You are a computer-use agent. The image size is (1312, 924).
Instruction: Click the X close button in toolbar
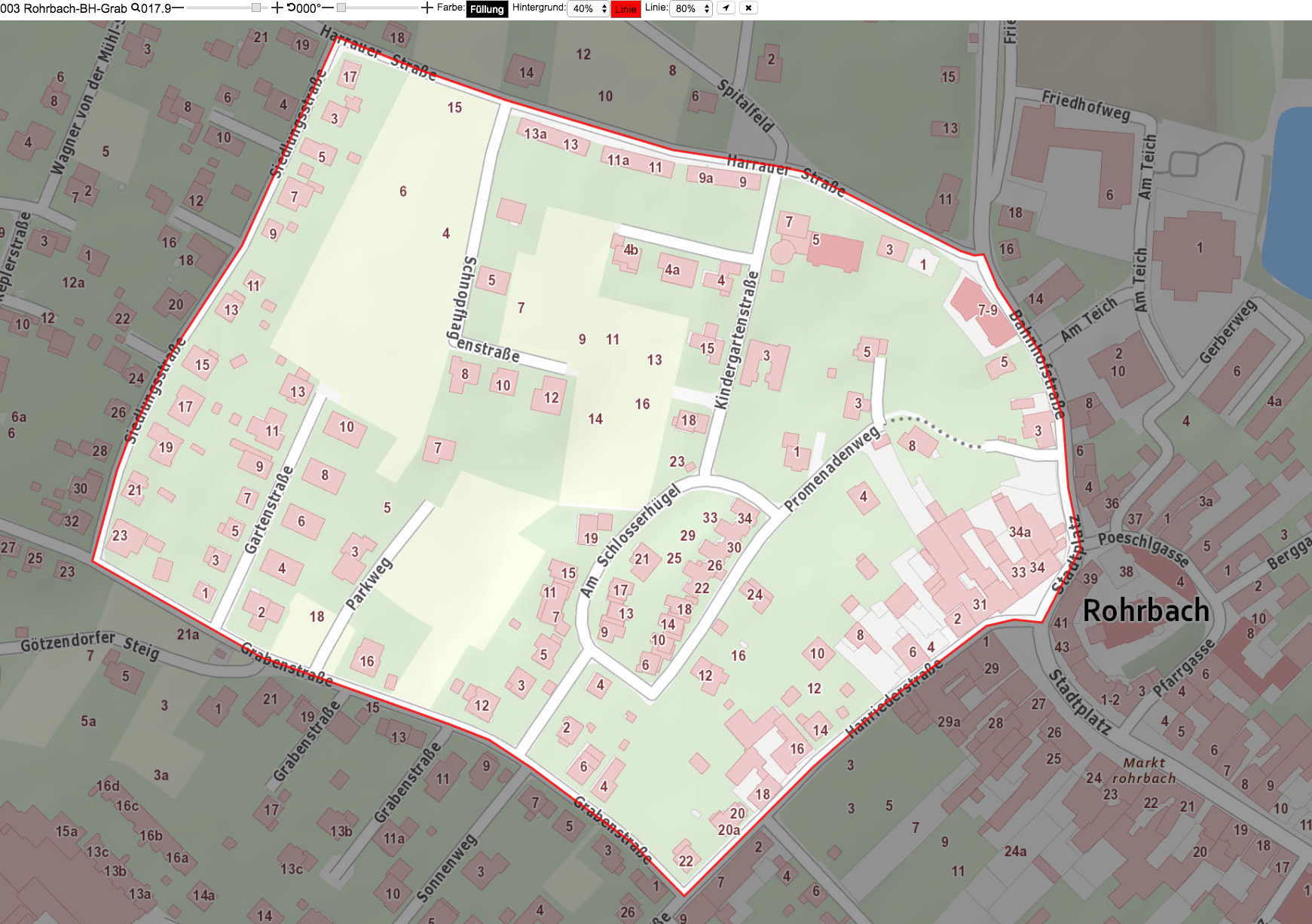(x=748, y=8)
